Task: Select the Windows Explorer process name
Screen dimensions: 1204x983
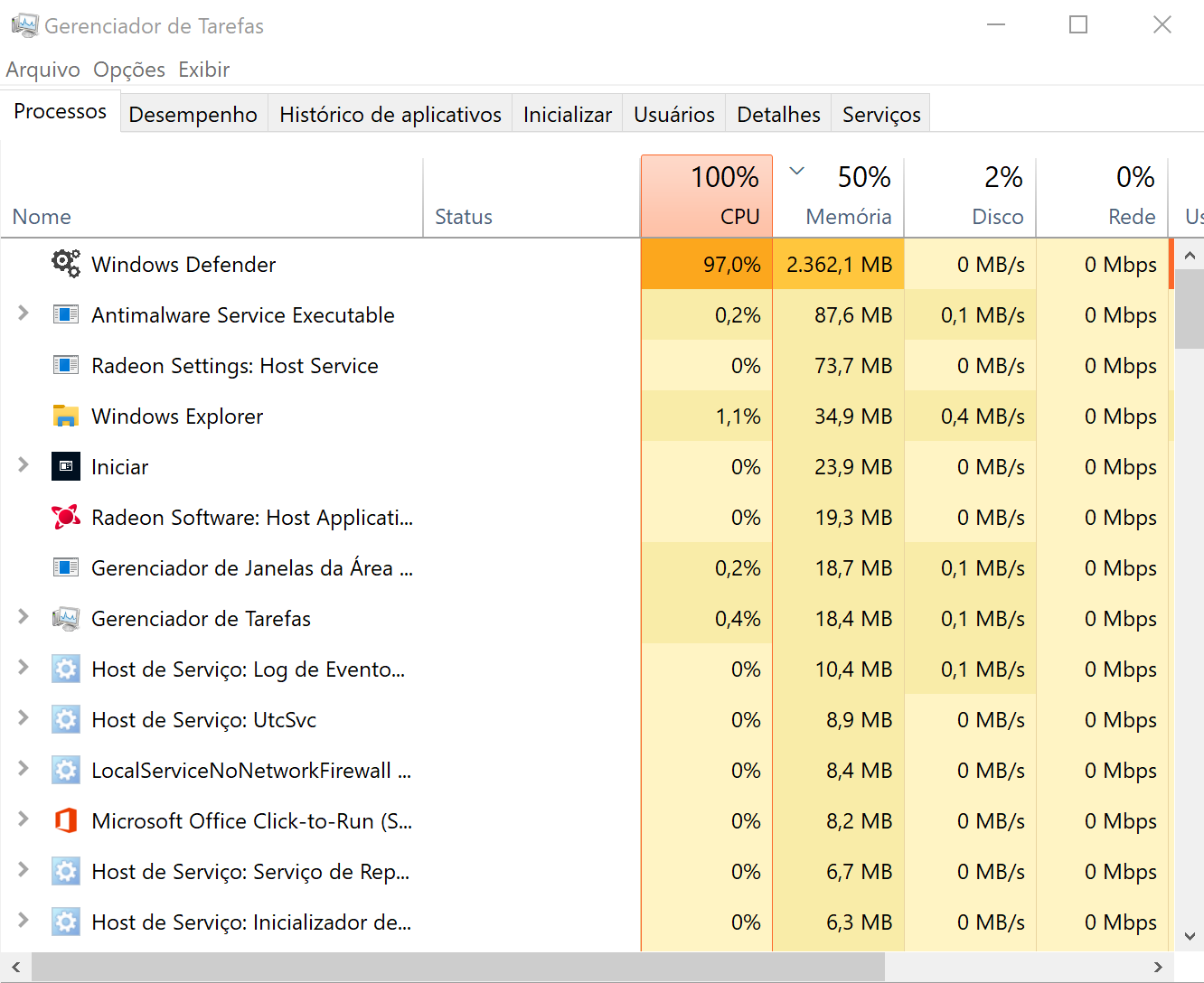Action: tap(177, 417)
